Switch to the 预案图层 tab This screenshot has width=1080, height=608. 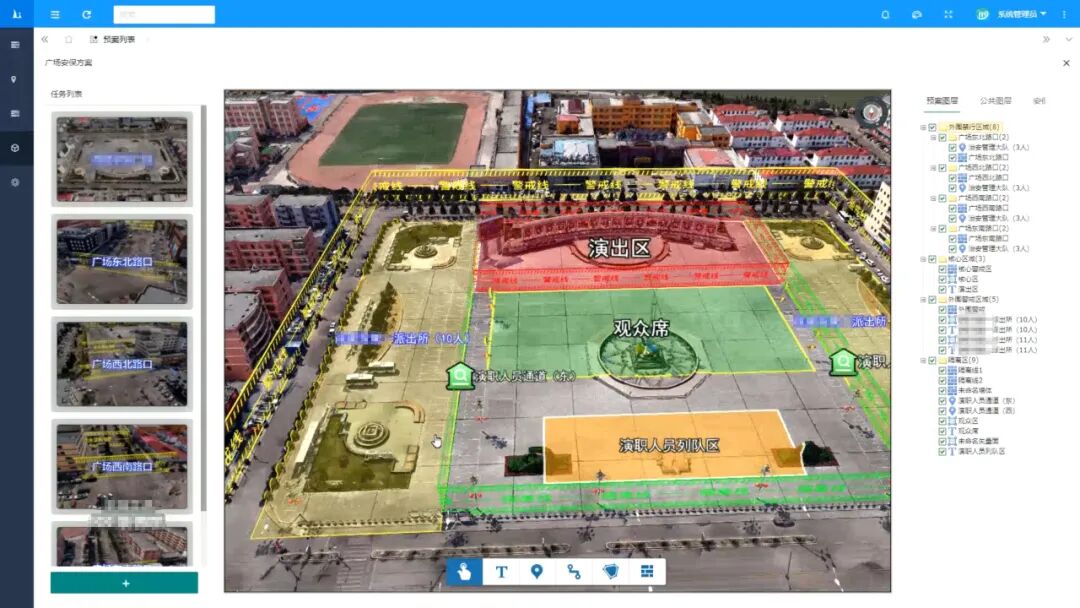942,101
